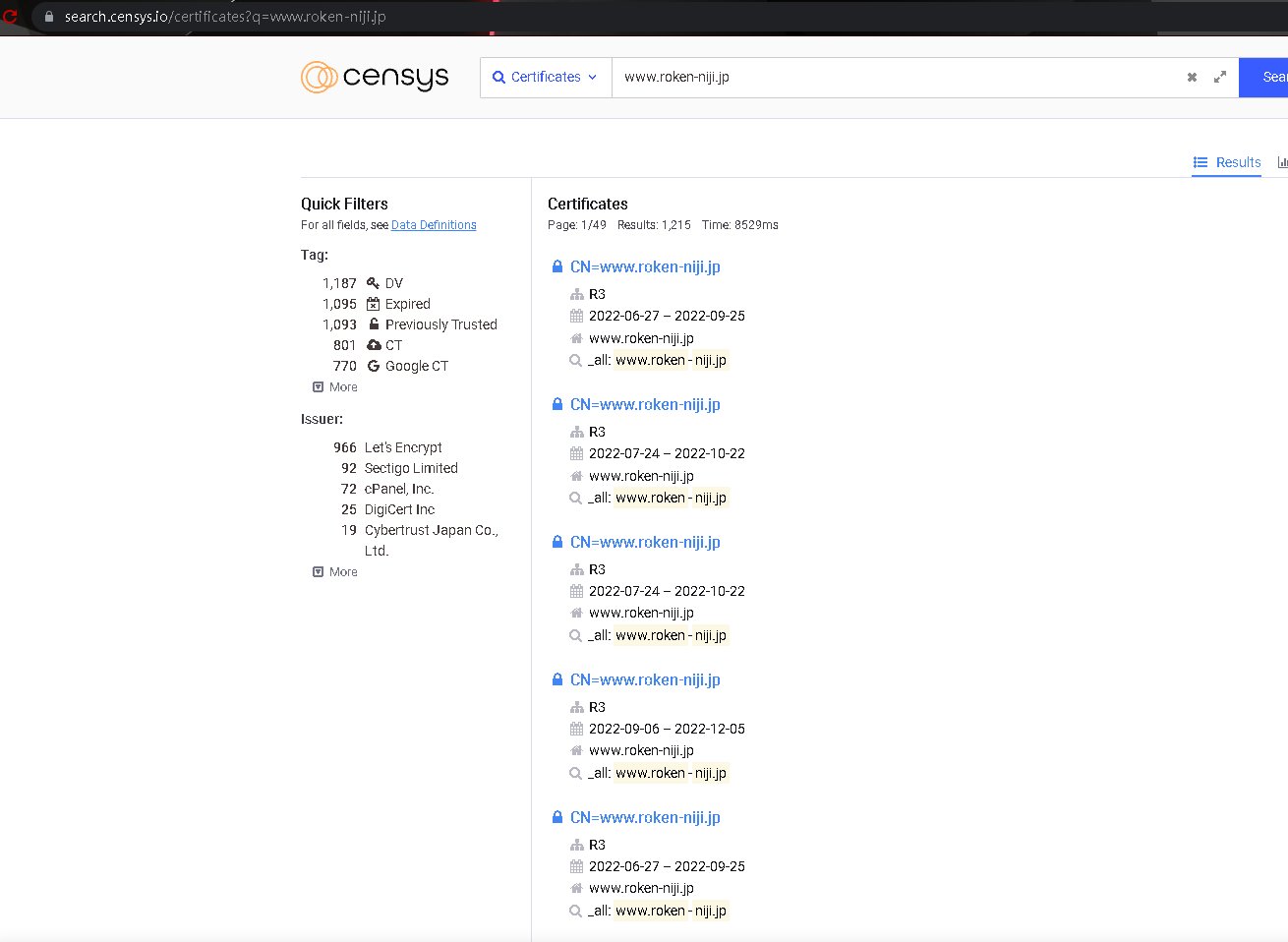The image size is (1288, 942).
Task: Click the home icon in the first result
Action: (x=577, y=338)
